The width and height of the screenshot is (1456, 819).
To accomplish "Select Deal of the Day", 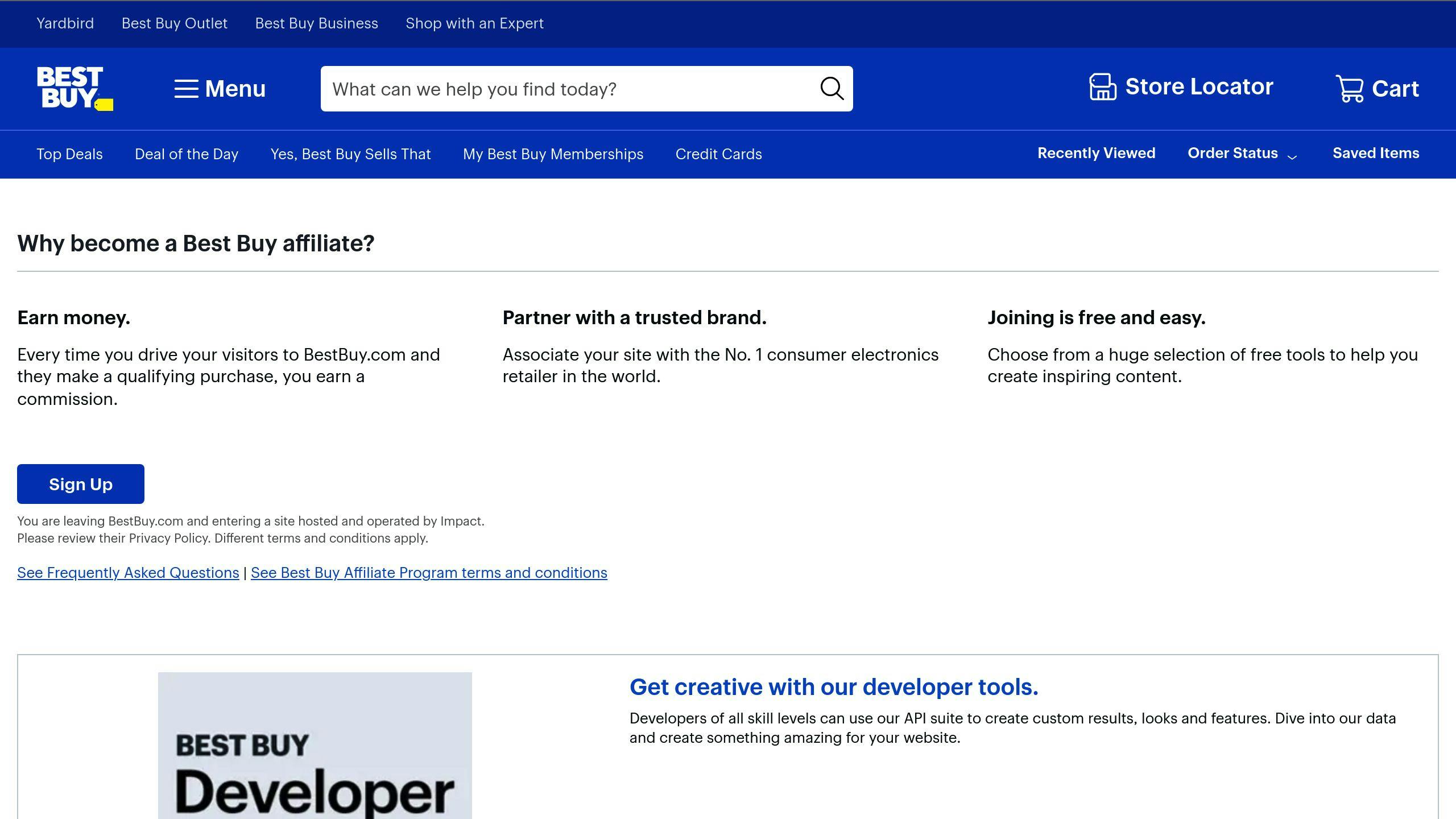I will tap(187, 154).
